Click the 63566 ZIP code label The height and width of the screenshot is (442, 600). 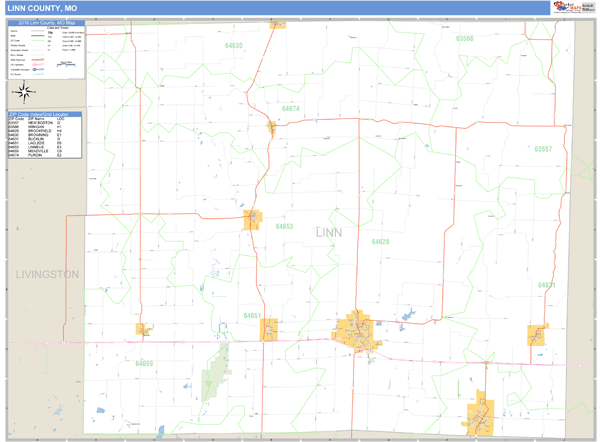[463, 38]
